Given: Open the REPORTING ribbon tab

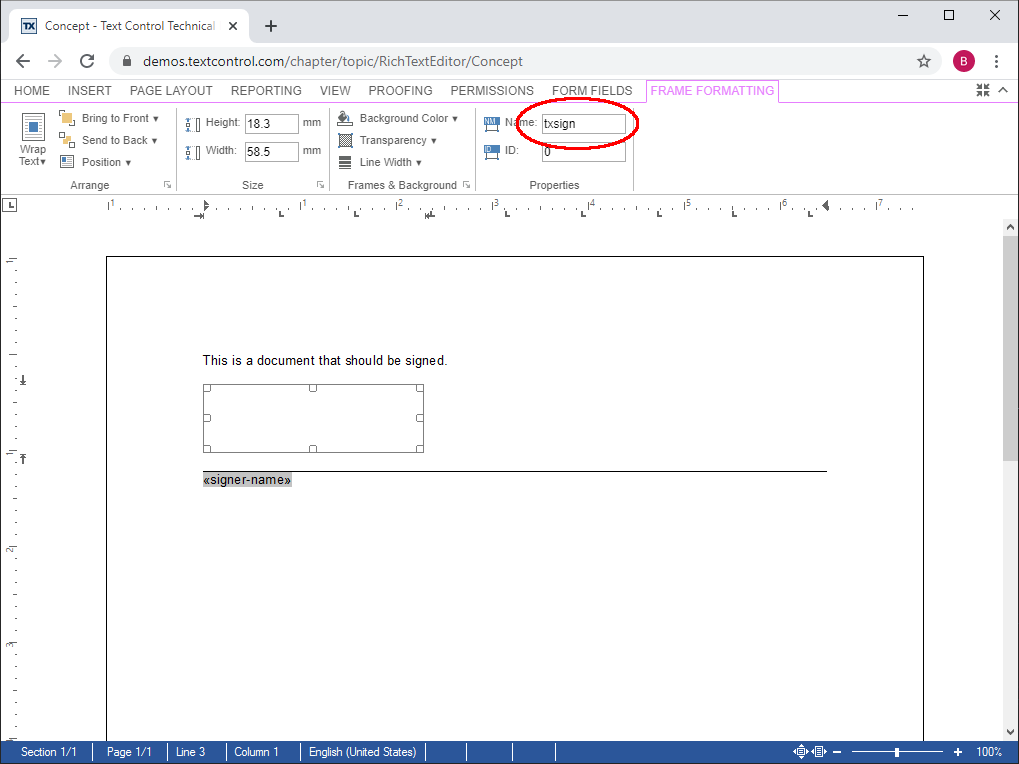Looking at the screenshot, I should point(266,90).
